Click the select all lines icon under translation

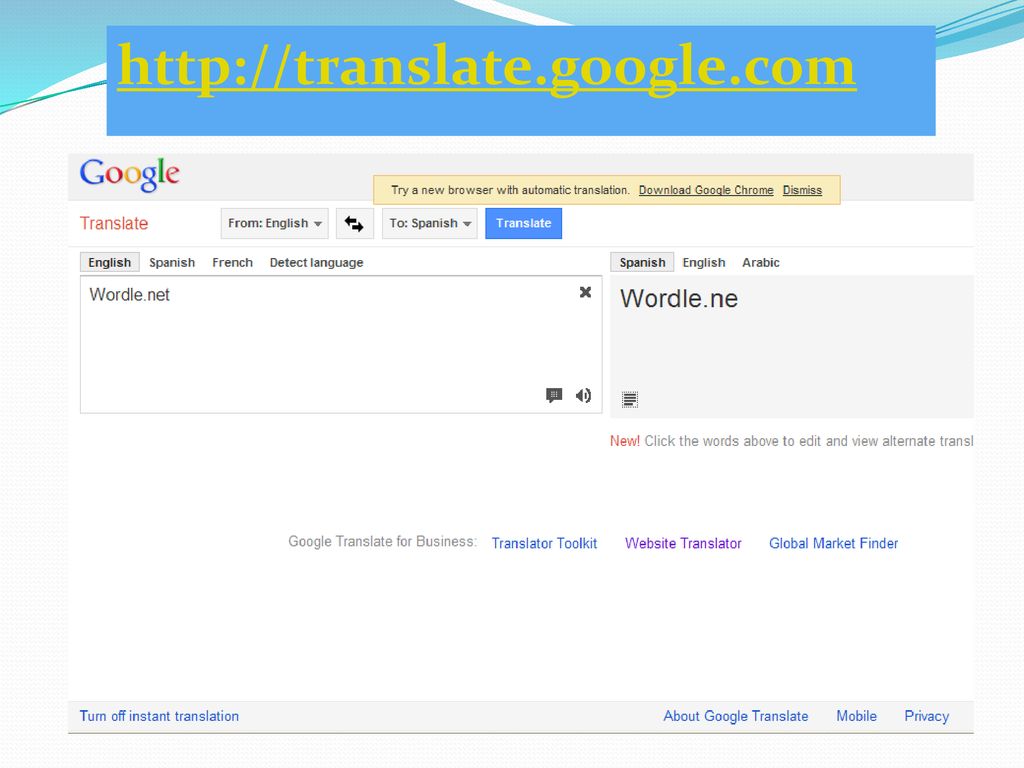tap(630, 399)
